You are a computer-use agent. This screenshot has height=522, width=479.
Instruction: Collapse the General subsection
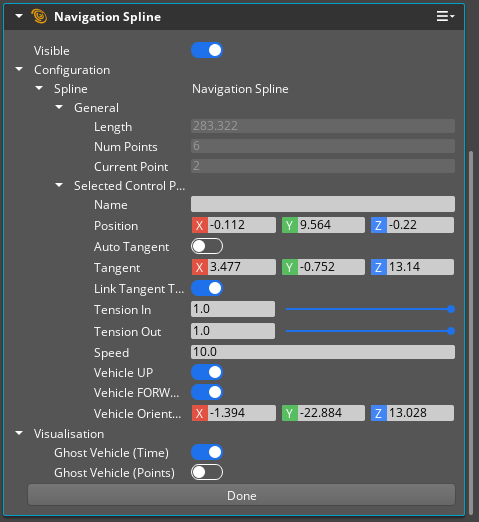[59, 107]
